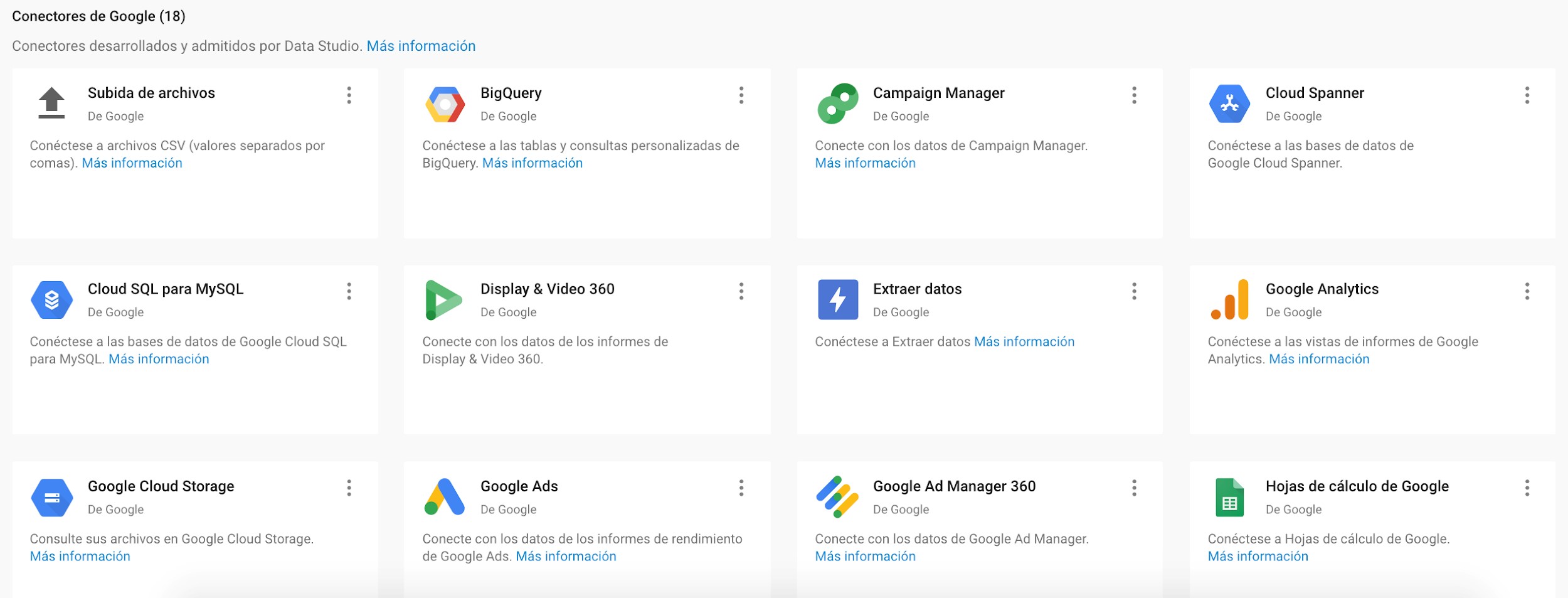
Task: Select the BigQuery connector title
Action: click(511, 93)
